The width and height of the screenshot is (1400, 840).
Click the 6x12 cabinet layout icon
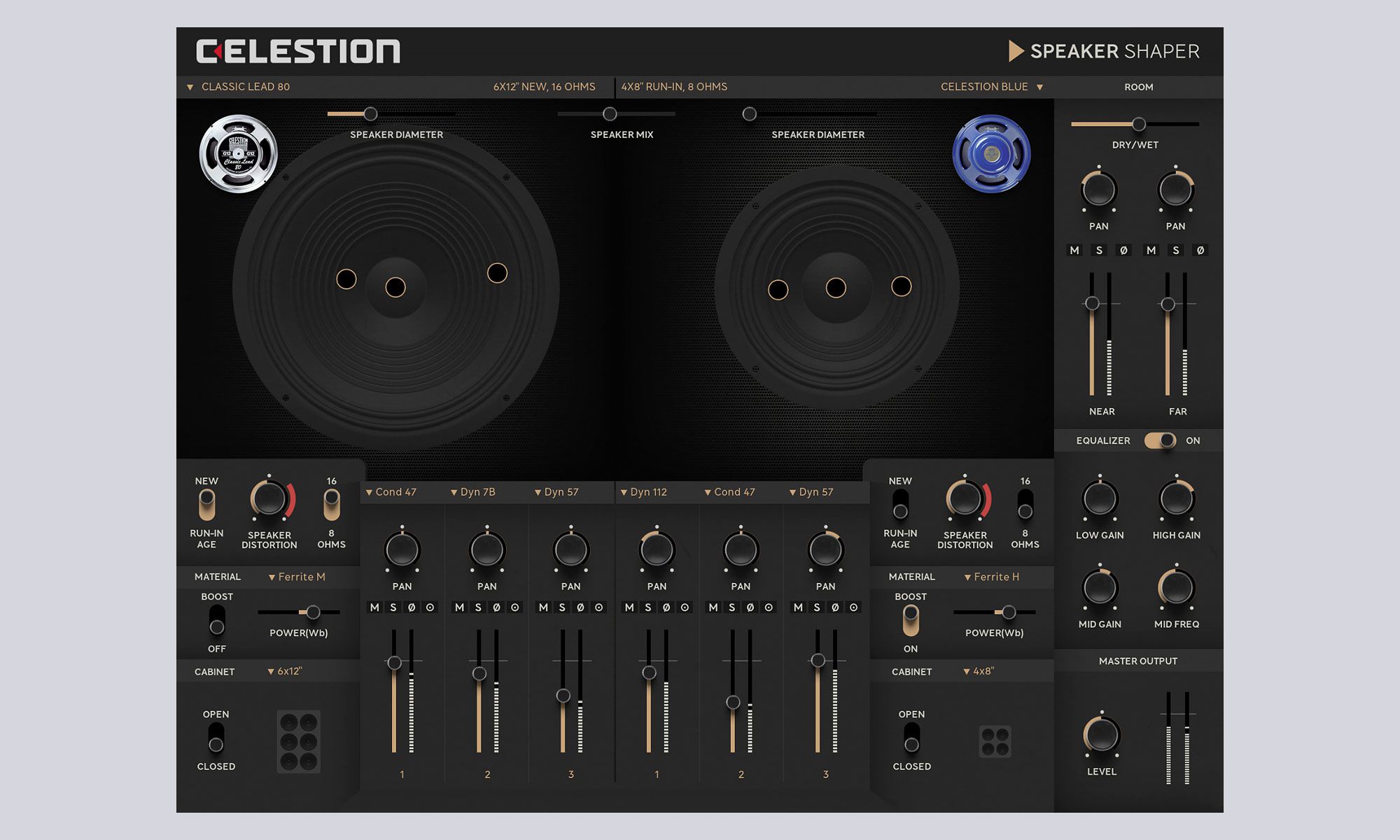point(299,742)
